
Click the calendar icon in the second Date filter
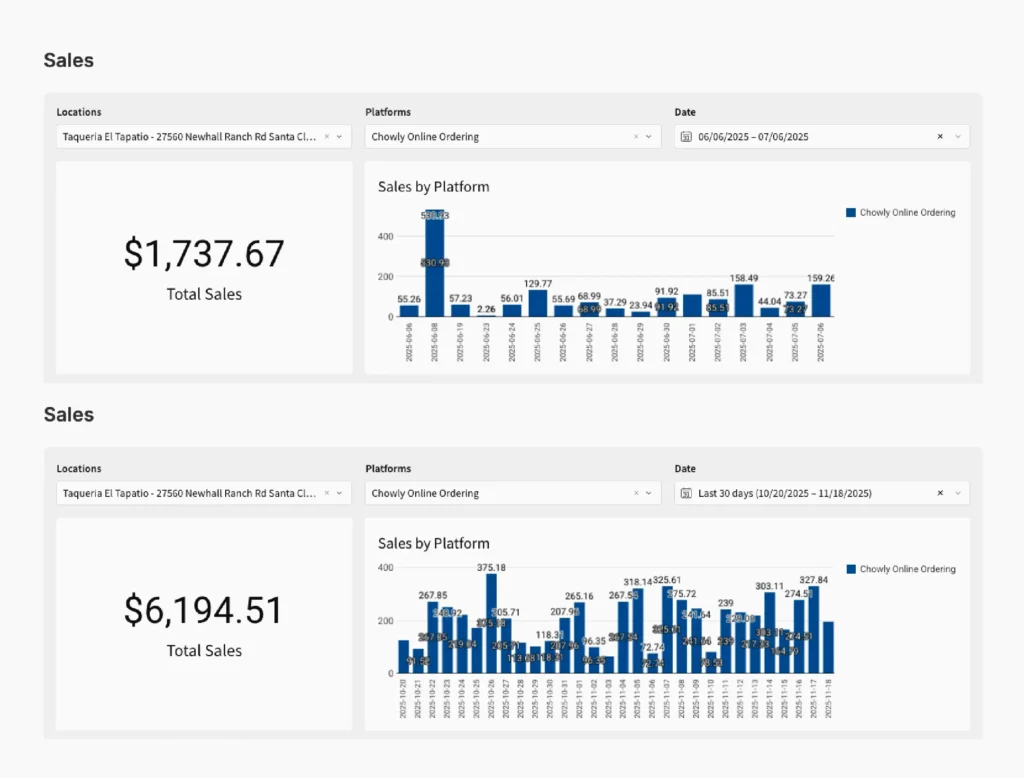pos(687,493)
